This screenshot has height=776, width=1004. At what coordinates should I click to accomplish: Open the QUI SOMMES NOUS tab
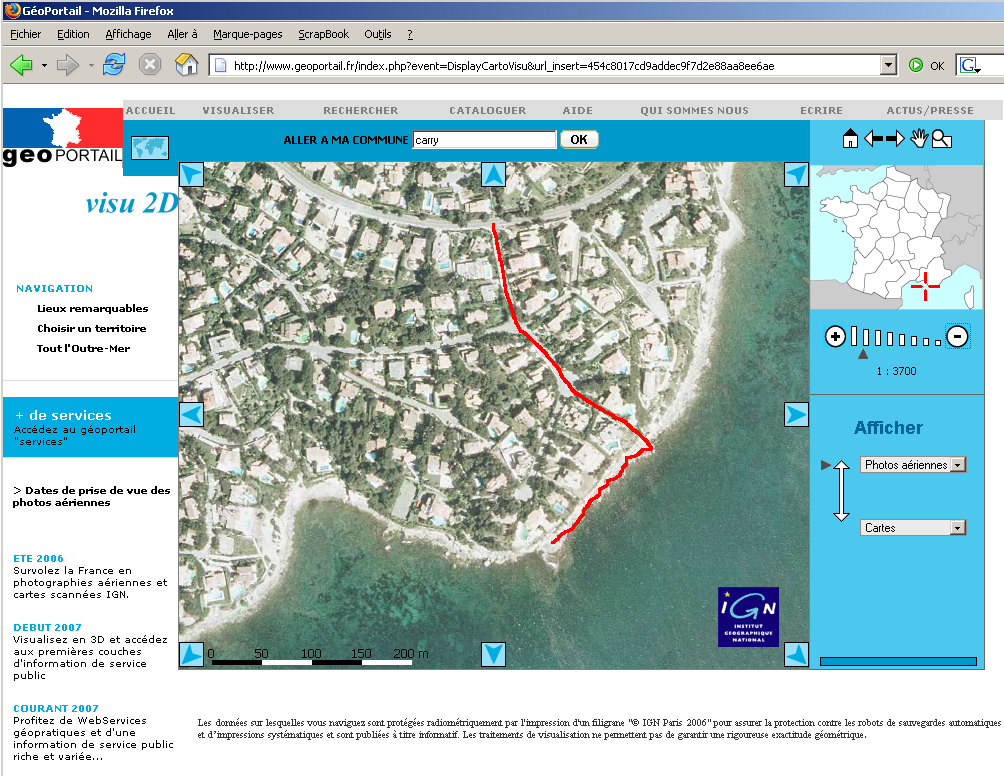pyautogui.click(x=694, y=110)
